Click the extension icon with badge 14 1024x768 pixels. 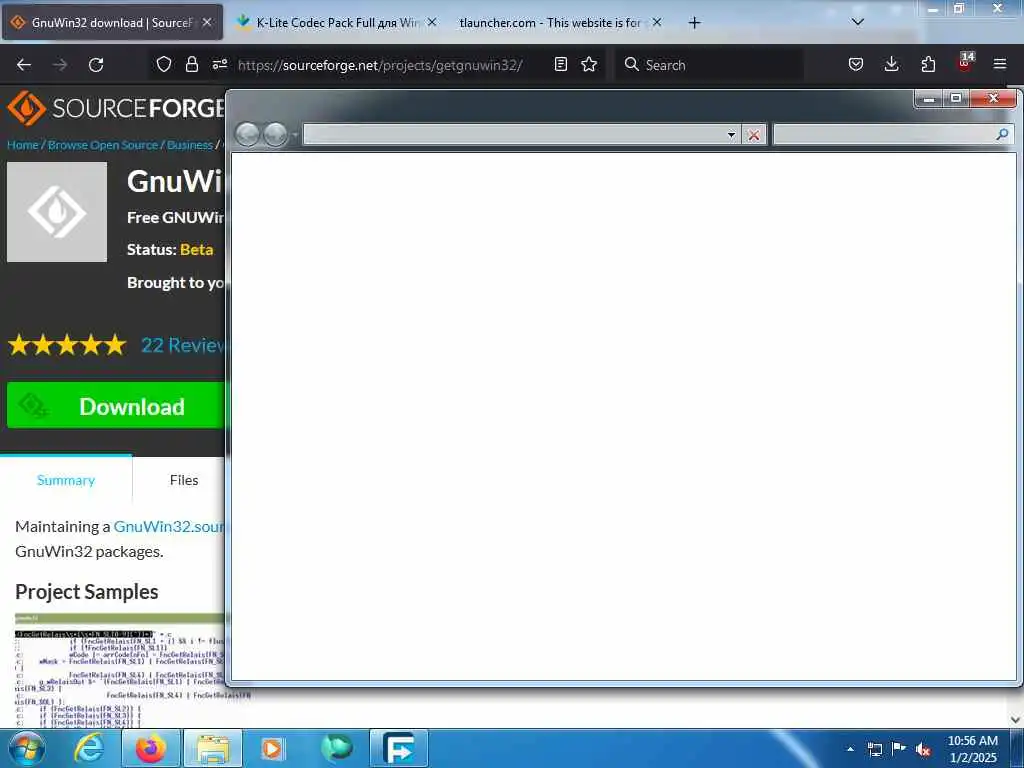(965, 63)
